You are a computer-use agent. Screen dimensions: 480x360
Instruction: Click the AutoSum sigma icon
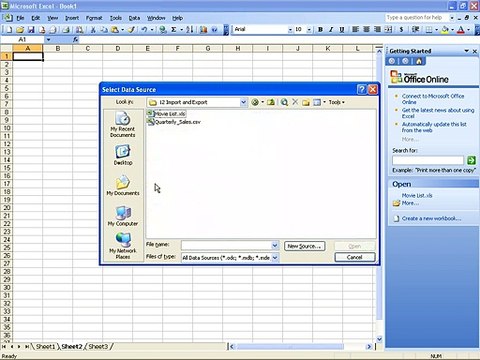174,30
